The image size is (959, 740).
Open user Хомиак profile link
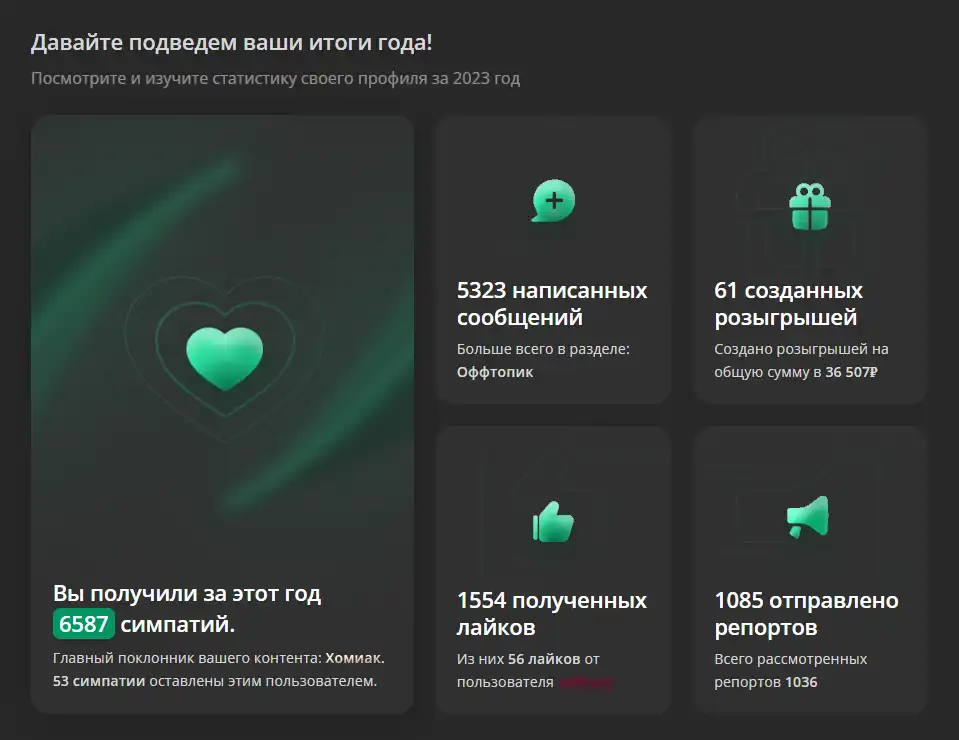tap(354, 658)
